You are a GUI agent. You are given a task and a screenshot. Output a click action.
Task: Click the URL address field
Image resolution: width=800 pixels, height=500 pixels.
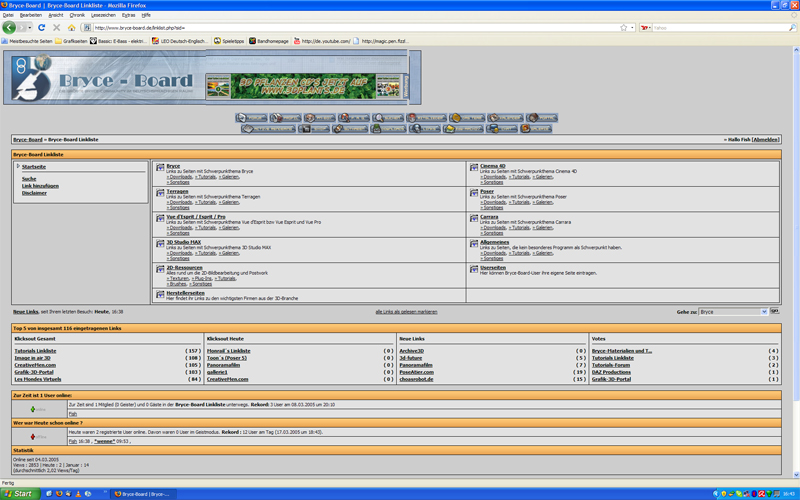(x=355, y=28)
